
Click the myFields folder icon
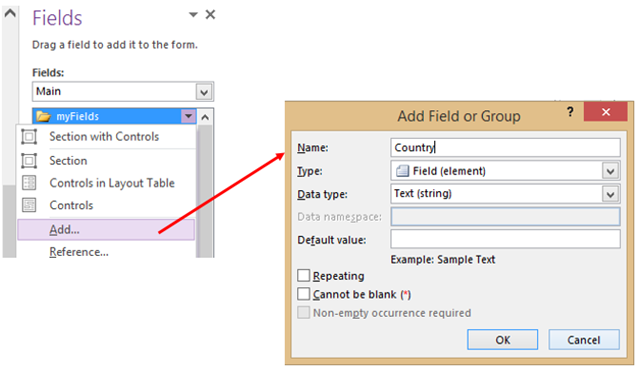point(43,117)
